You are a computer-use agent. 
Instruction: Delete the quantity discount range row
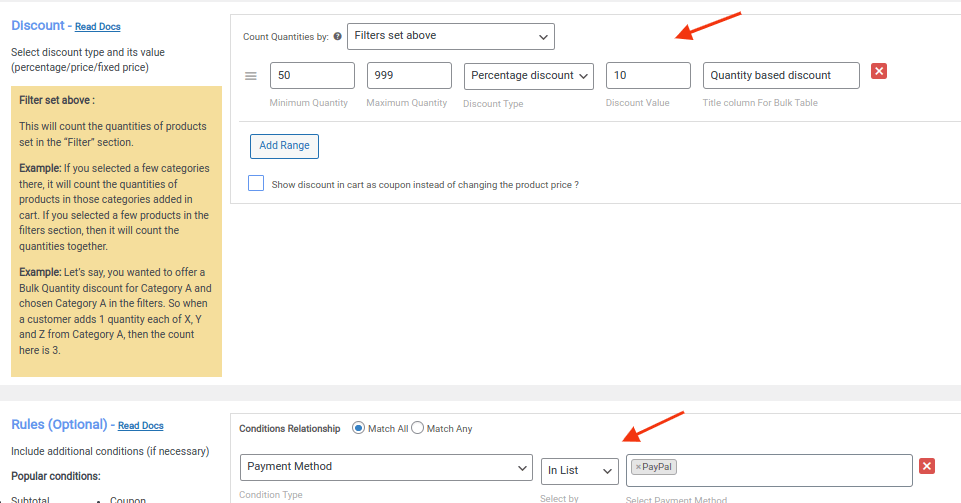click(x=879, y=71)
